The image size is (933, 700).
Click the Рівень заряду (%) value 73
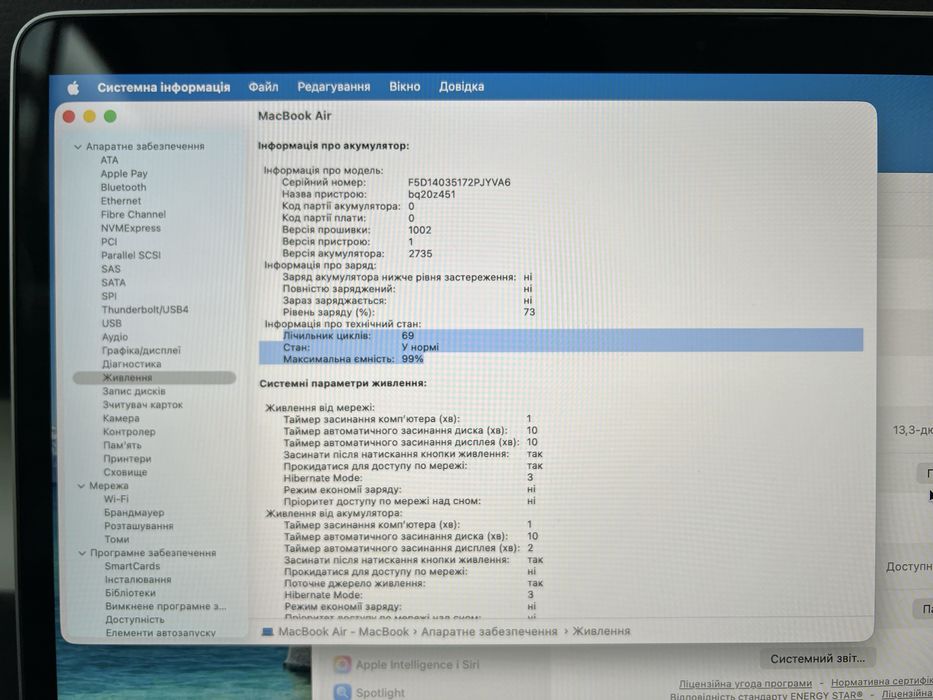pos(529,312)
